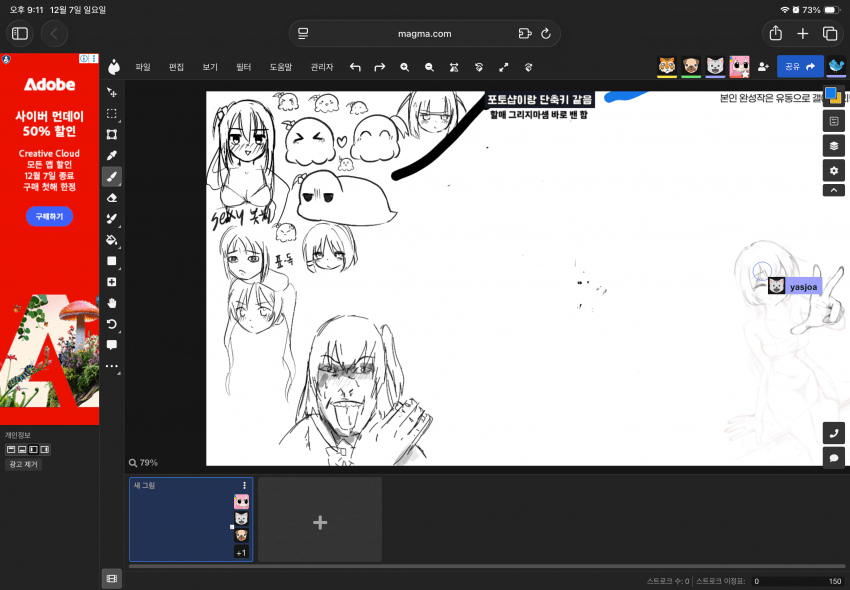Collapse right panel with the chevron up
Viewport: 850px width, 590px height.
click(x=834, y=190)
